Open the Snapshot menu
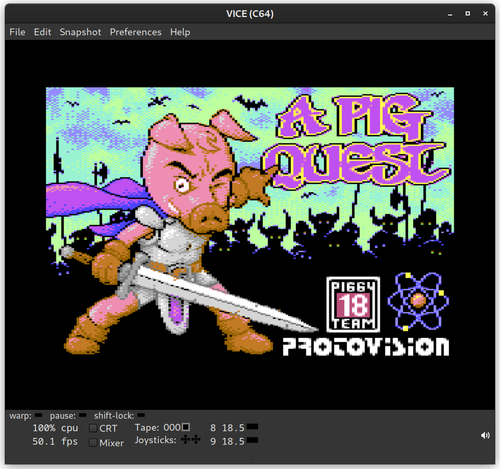The width and height of the screenshot is (500, 469). click(80, 32)
